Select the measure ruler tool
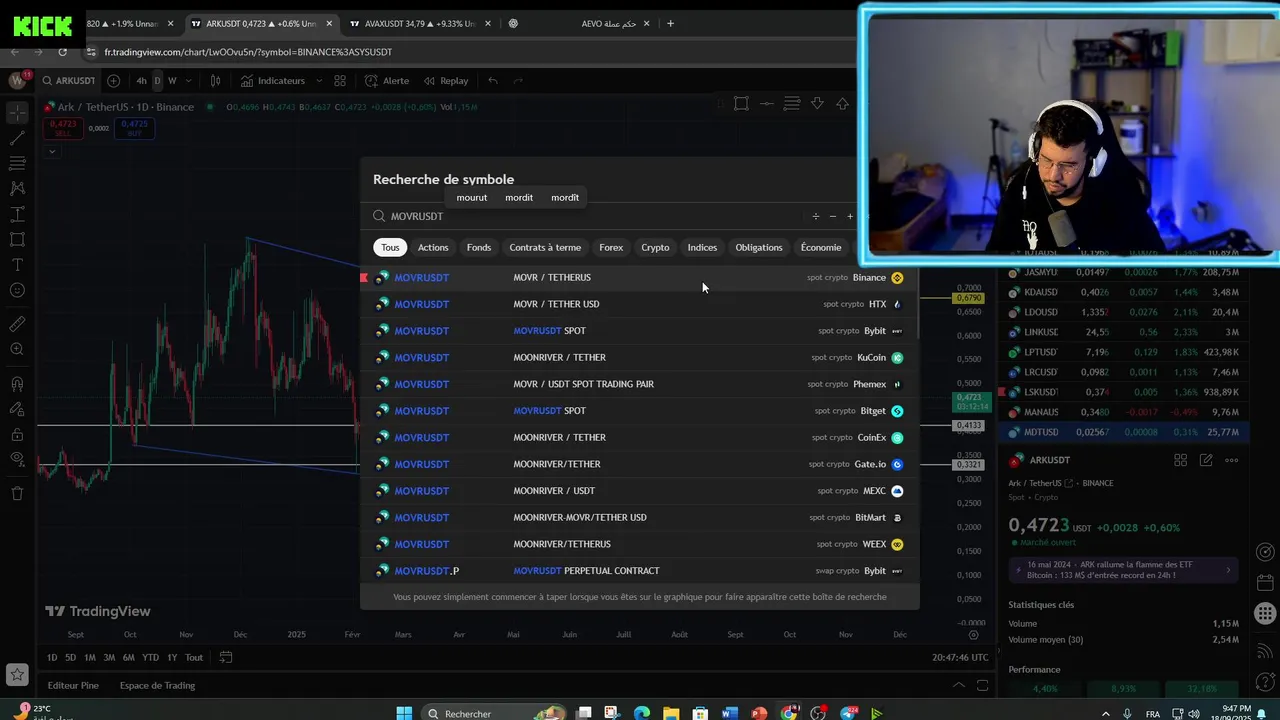Viewport: 1280px width, 720px height. (17, 324)
